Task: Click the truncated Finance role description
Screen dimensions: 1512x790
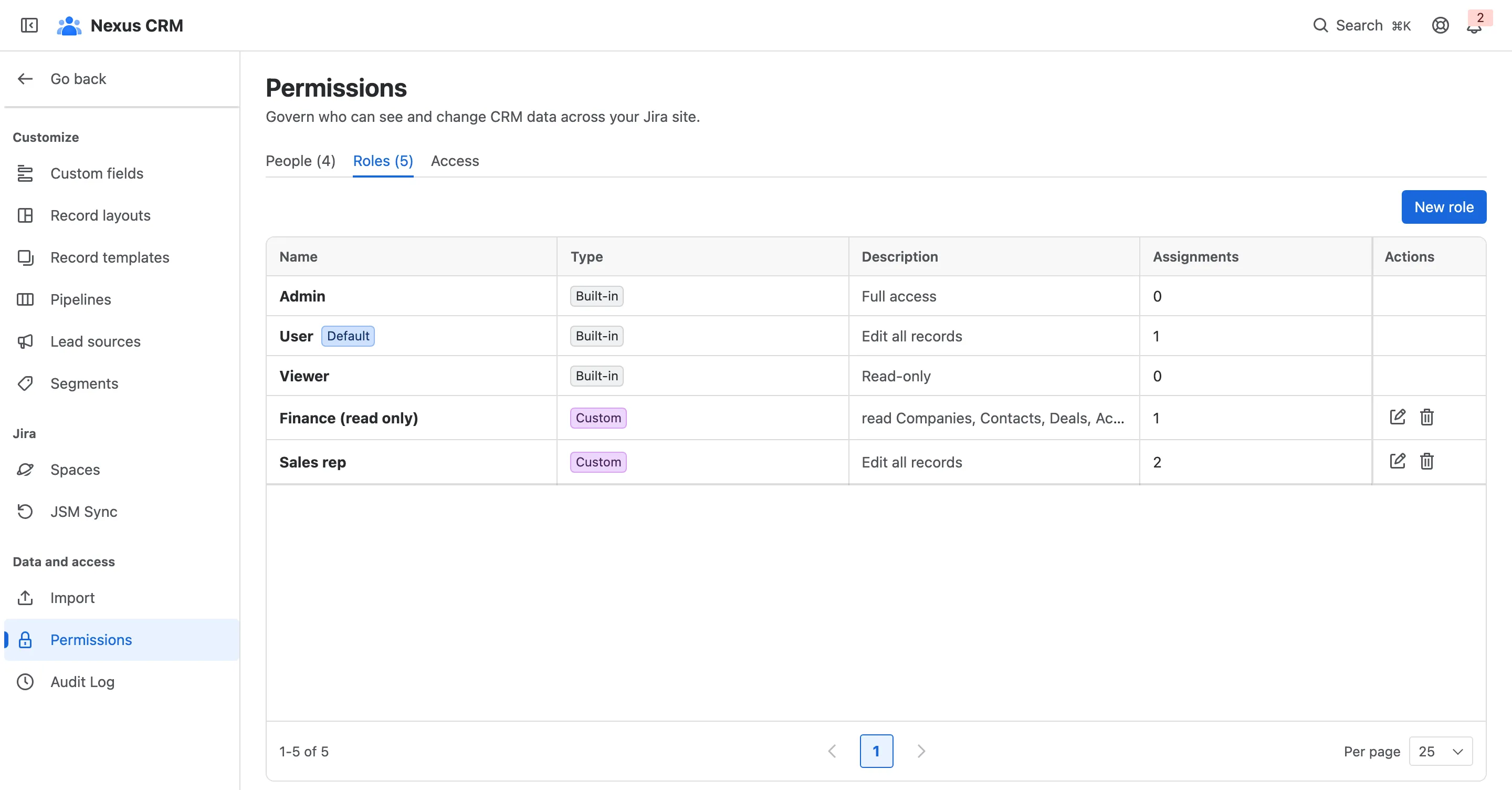Action: coord(993,418)
